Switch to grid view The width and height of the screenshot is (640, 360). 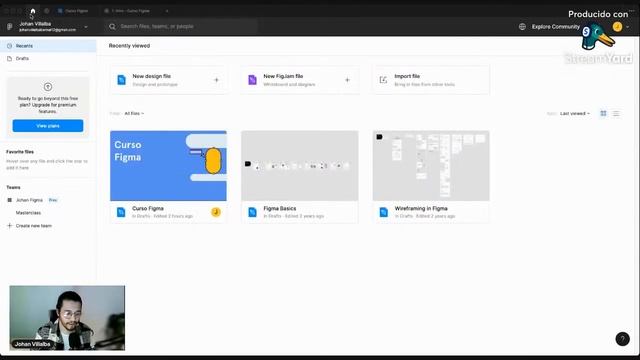603,113
